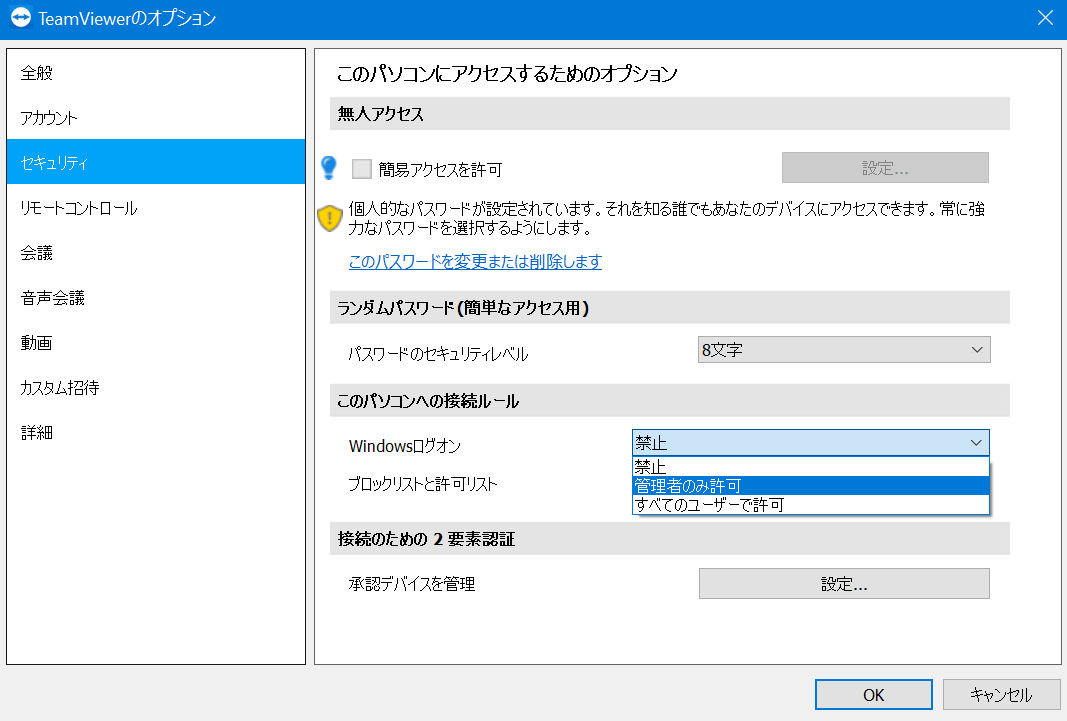The height and width of the screenshot is (721, 1067).
Task: Open the 全般 settings category
Action: tap(156, 72)
